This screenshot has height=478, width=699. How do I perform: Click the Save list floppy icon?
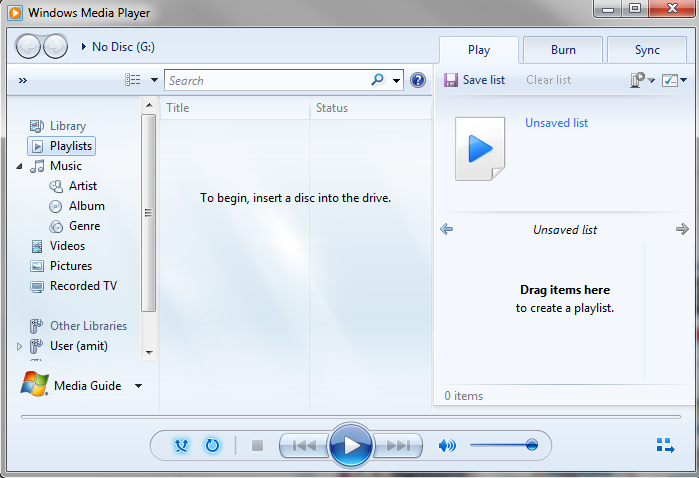pyautogui.click(x=451, y=80)
